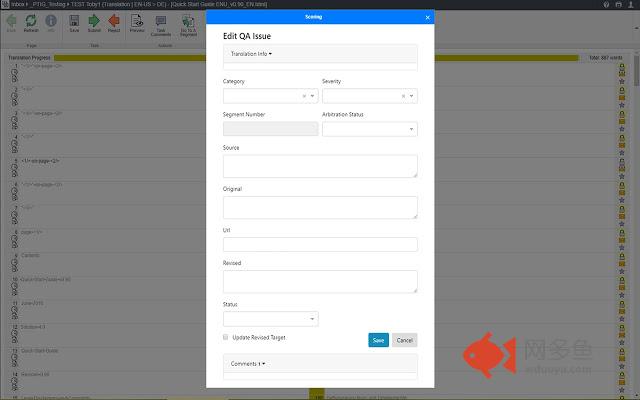
Task: Click the Inbox breadcrumb in title bar
Action: coord(18,4)
